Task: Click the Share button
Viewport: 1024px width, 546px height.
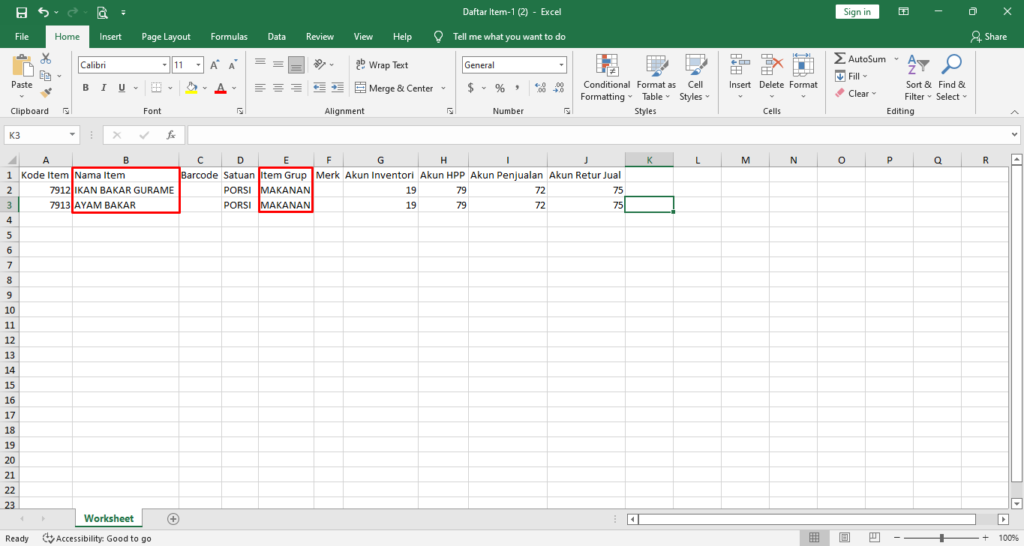Action: (x=988, y=36)
